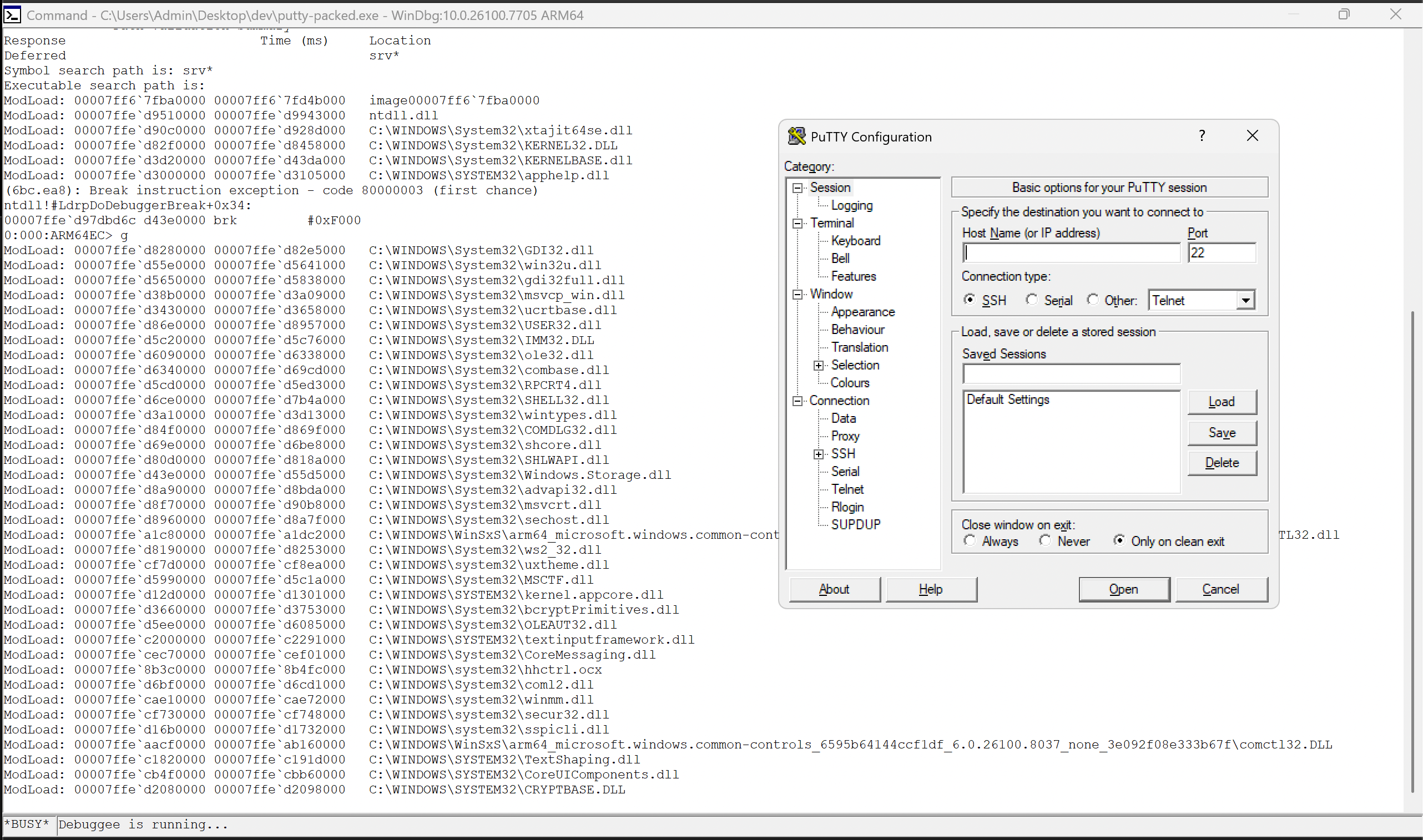Click the Load session button
This screenshot has height=840, width=1423.
1222,402
